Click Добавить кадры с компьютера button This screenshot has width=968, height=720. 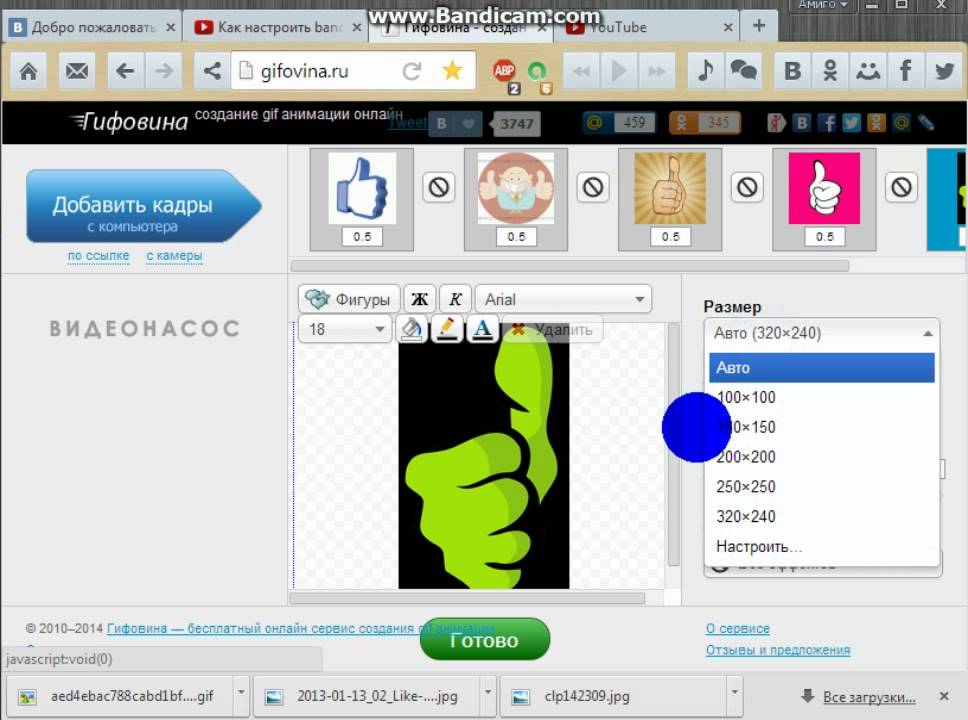143,206
